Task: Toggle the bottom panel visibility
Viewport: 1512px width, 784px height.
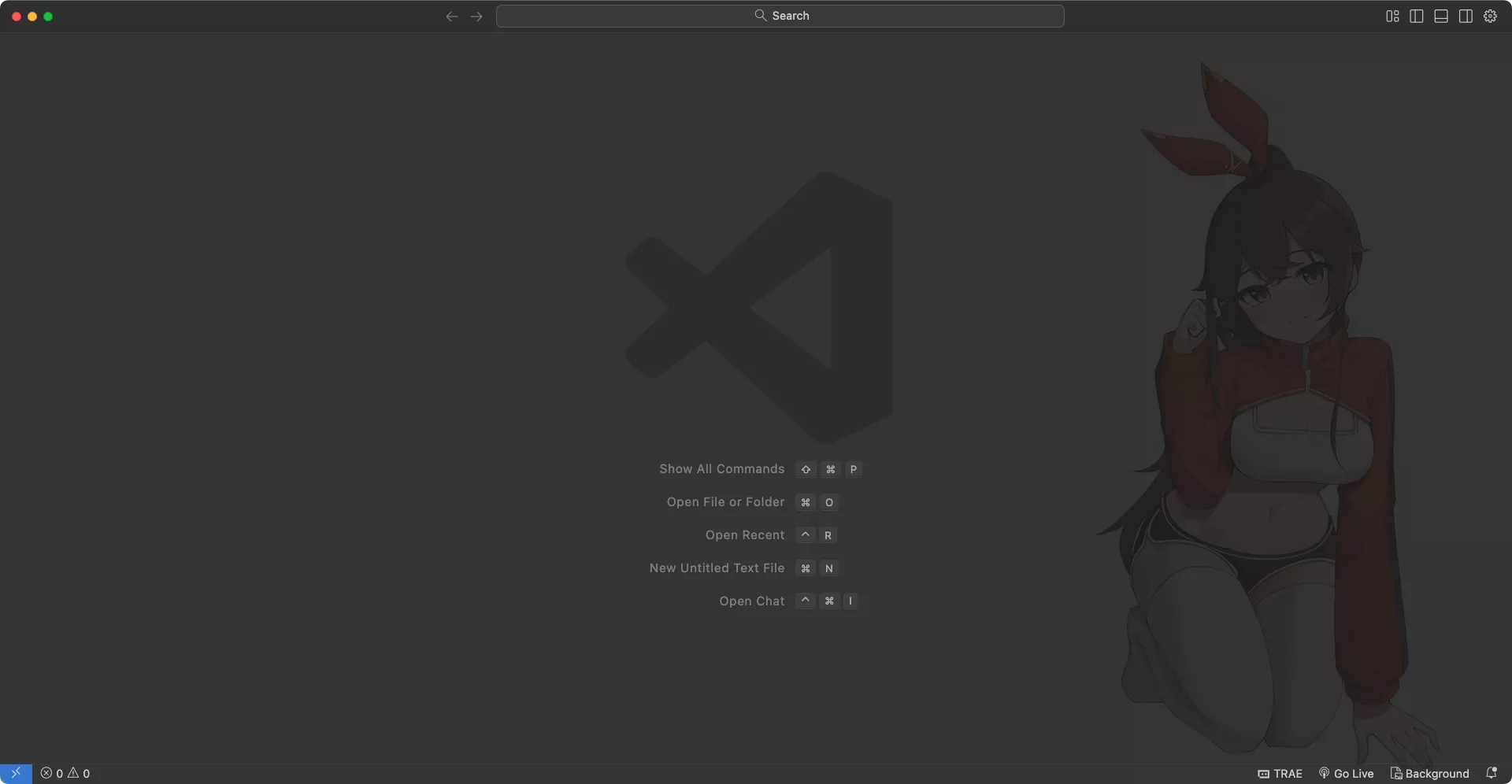Action: 1441,17
